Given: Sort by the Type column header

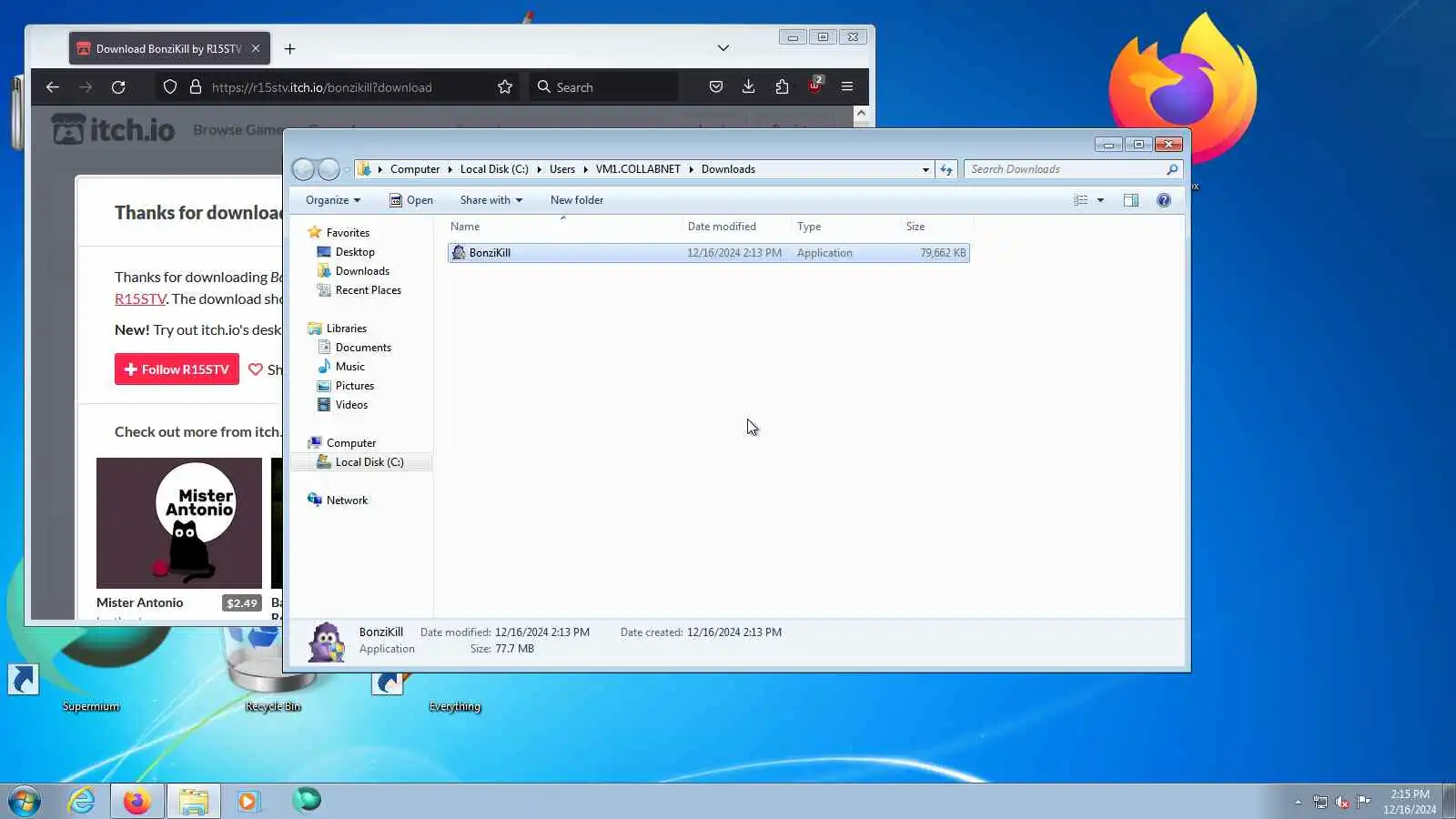Looking at the screenshot, I should point(845,227).
